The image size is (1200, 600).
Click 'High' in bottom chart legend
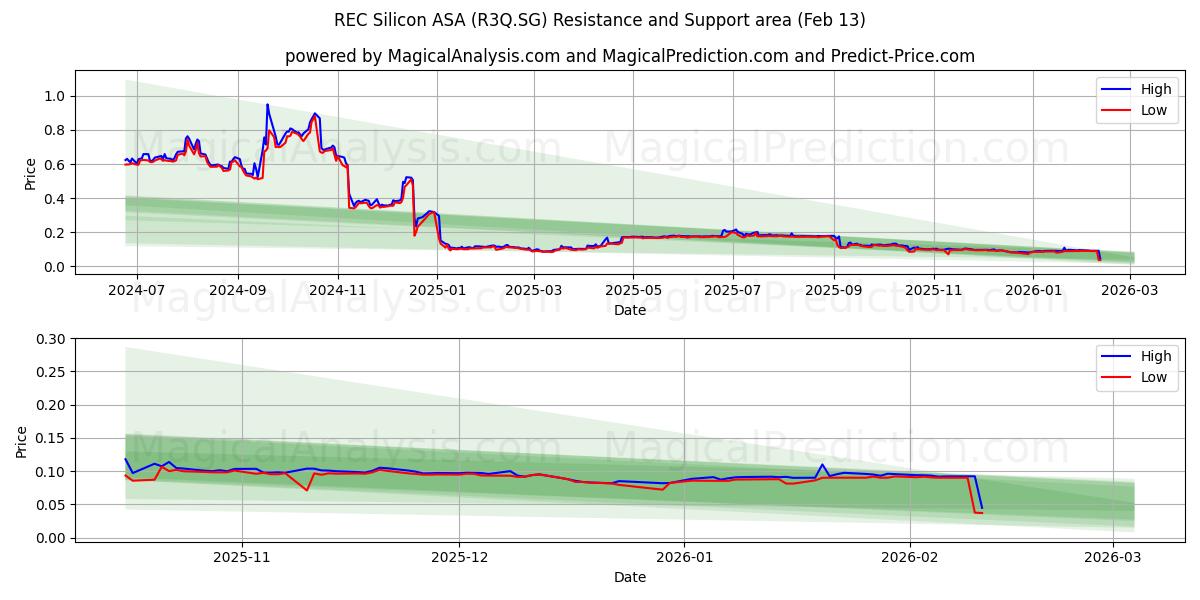coord(1156,356)
